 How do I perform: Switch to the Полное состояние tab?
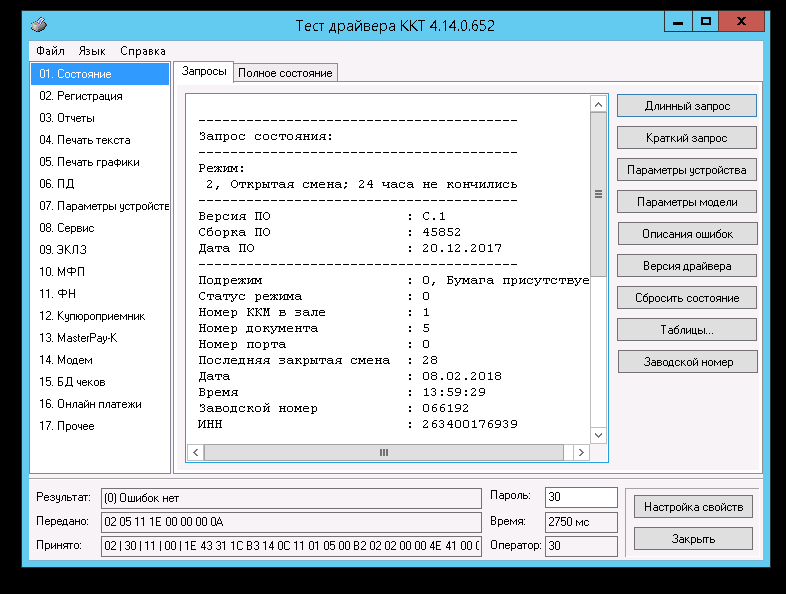tap(285, 73)
